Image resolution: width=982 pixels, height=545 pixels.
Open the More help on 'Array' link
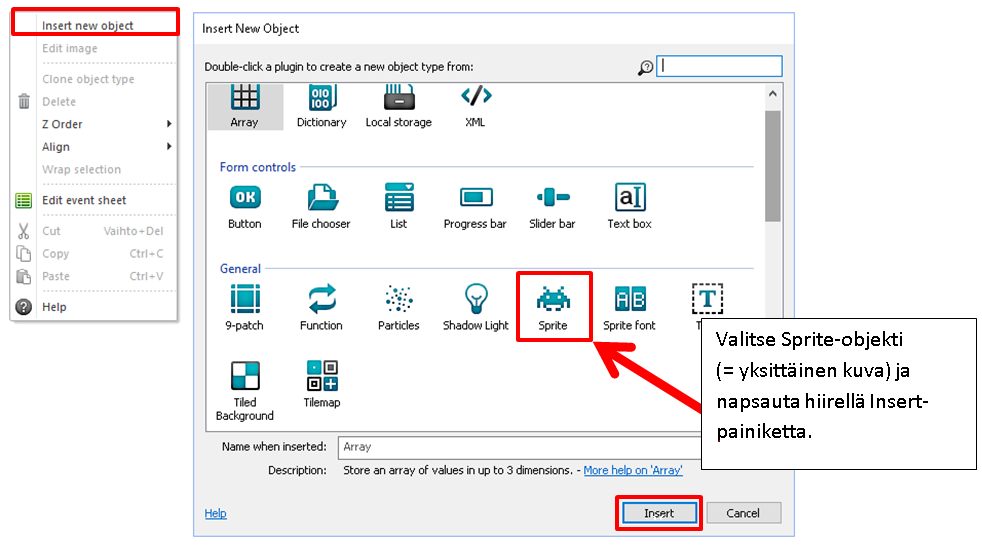point(632,470)
